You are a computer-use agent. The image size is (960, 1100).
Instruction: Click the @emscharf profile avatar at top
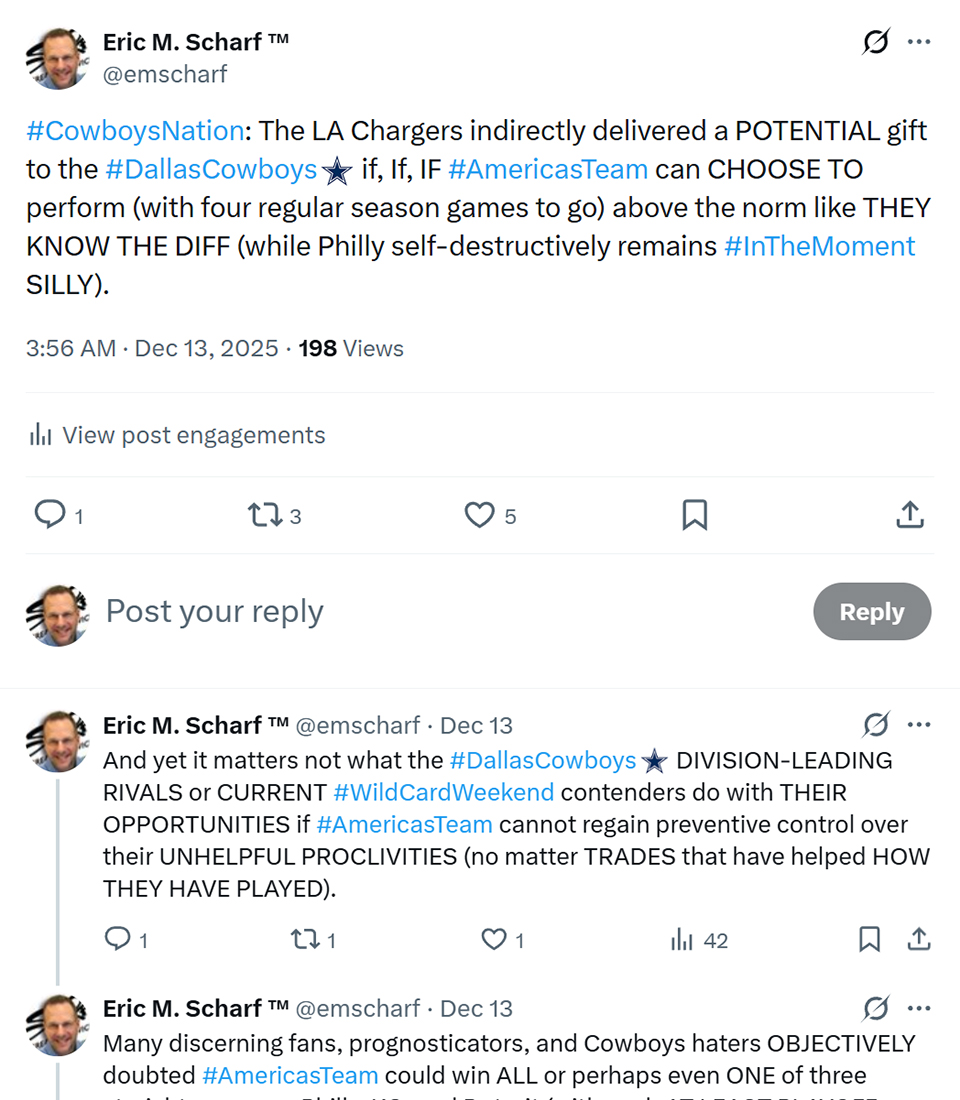coord(57,58)
